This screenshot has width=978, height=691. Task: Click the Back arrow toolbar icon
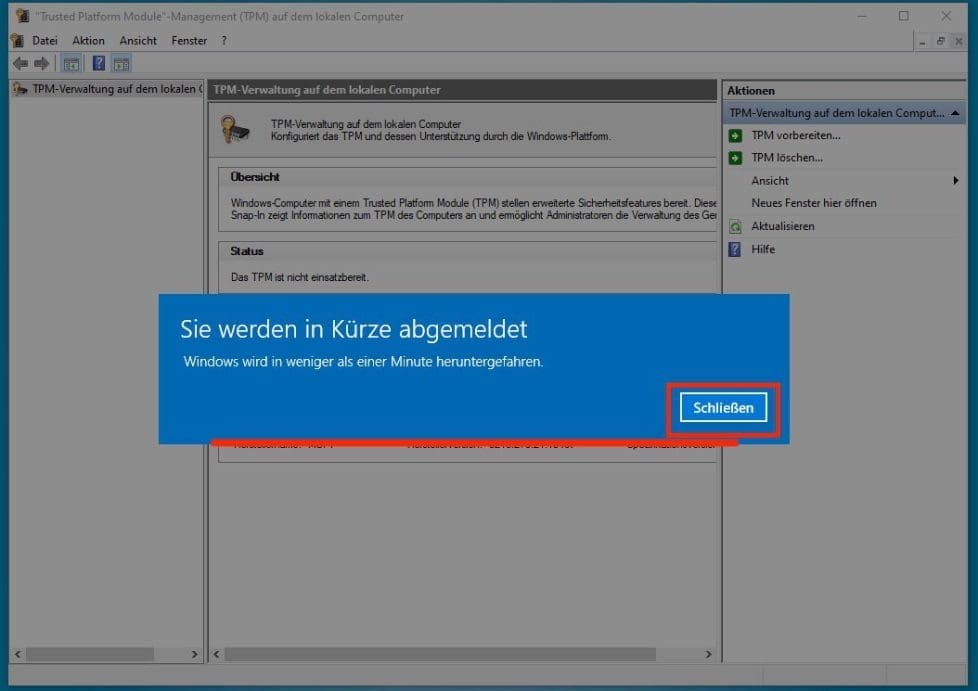[x=21, y=63]
